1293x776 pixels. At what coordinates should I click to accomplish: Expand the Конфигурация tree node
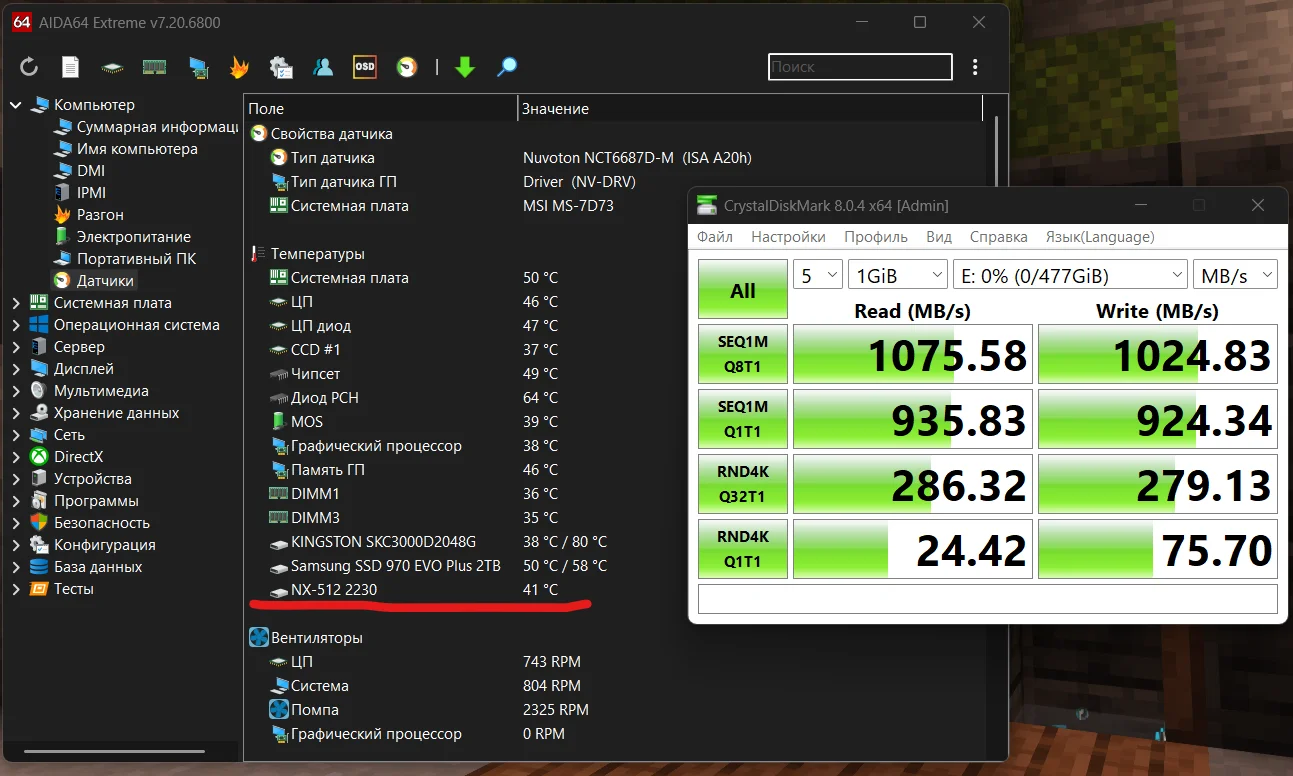(x=15, y=545)
